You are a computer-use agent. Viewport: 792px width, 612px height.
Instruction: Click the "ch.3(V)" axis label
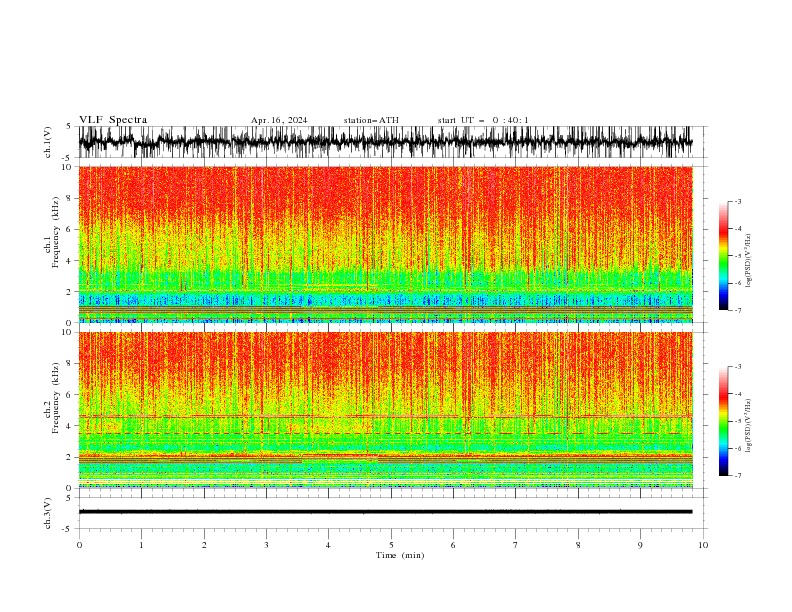pos(48,513)
